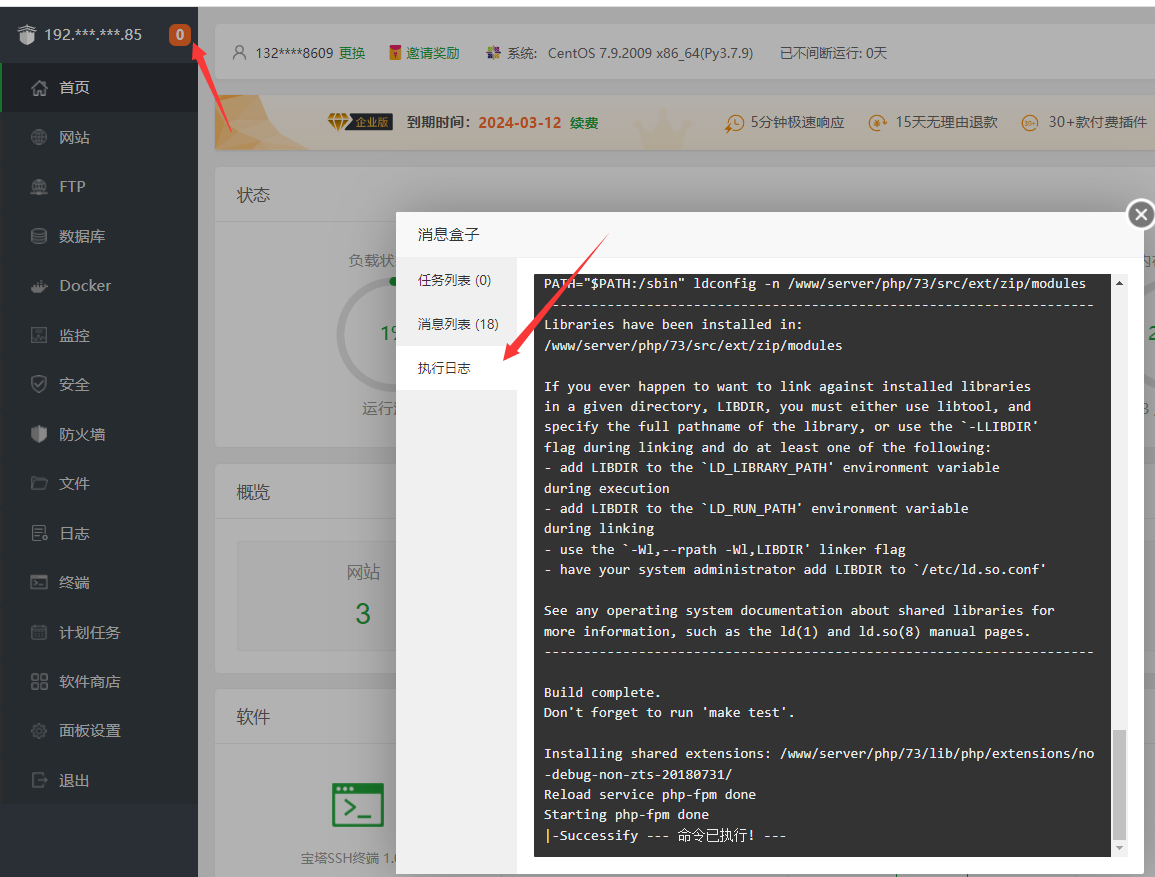The height and width of the screenshot is (877, 1155).
Task: Click the Docker whale icon
Action: [x=39, y=286]
